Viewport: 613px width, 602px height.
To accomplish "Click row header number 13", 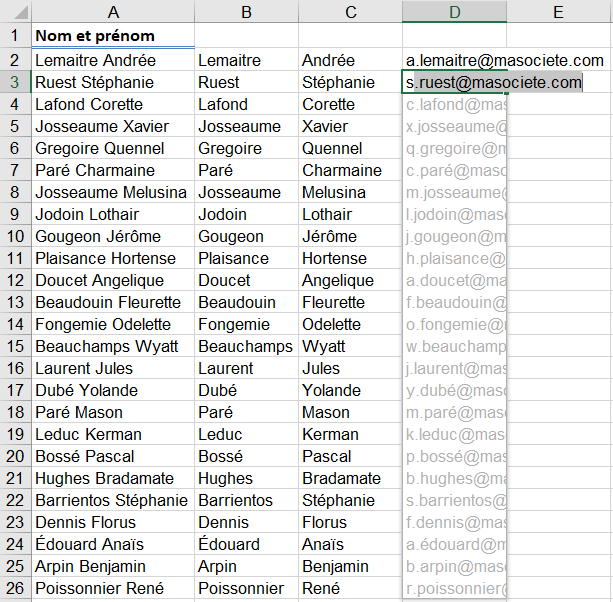I will click(15, 302).
